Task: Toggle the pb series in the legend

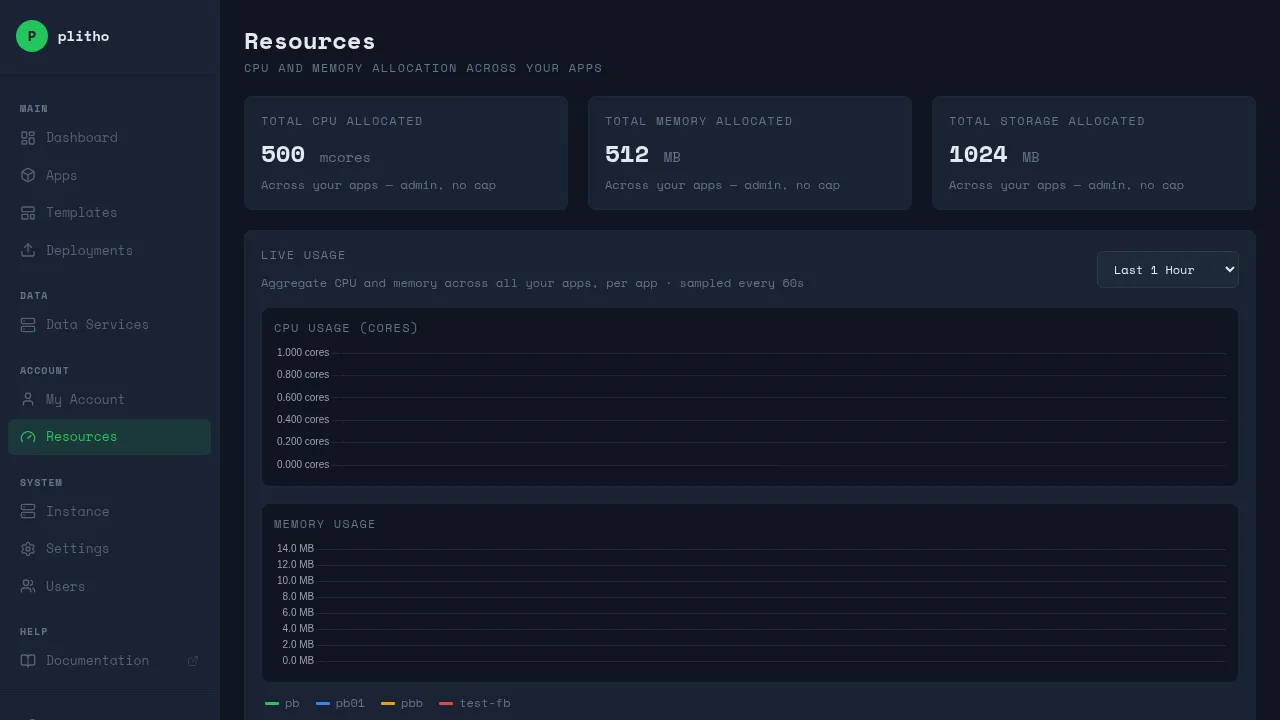Action: pyautogui.click(x=282, y=703)
